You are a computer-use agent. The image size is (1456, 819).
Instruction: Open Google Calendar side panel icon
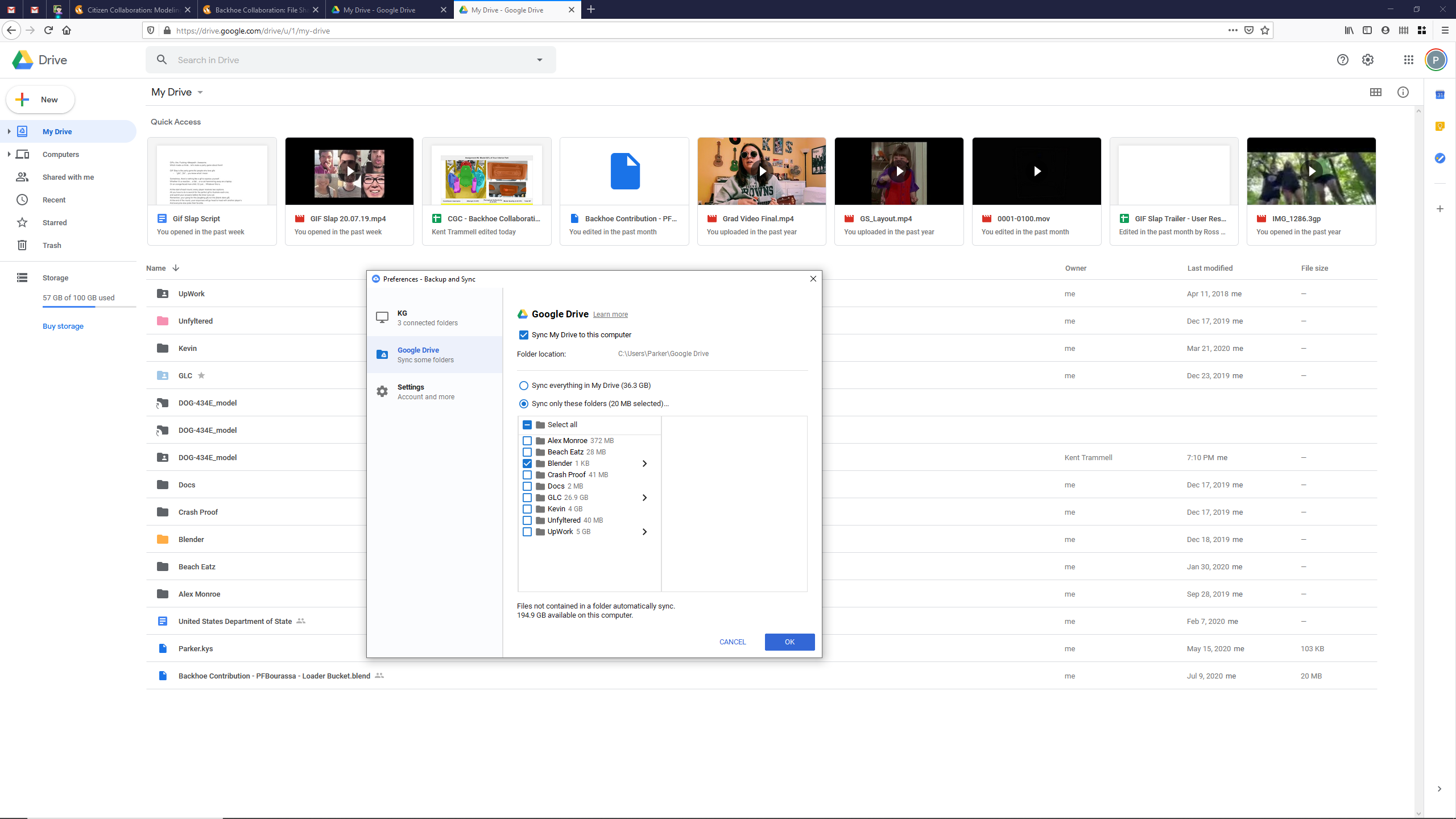click(1440, 95)
